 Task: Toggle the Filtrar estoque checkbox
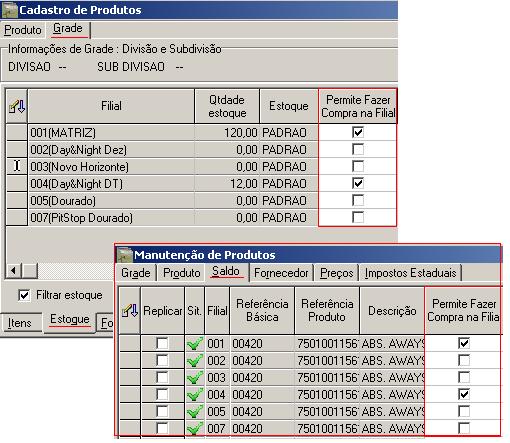tap(24, 295)
